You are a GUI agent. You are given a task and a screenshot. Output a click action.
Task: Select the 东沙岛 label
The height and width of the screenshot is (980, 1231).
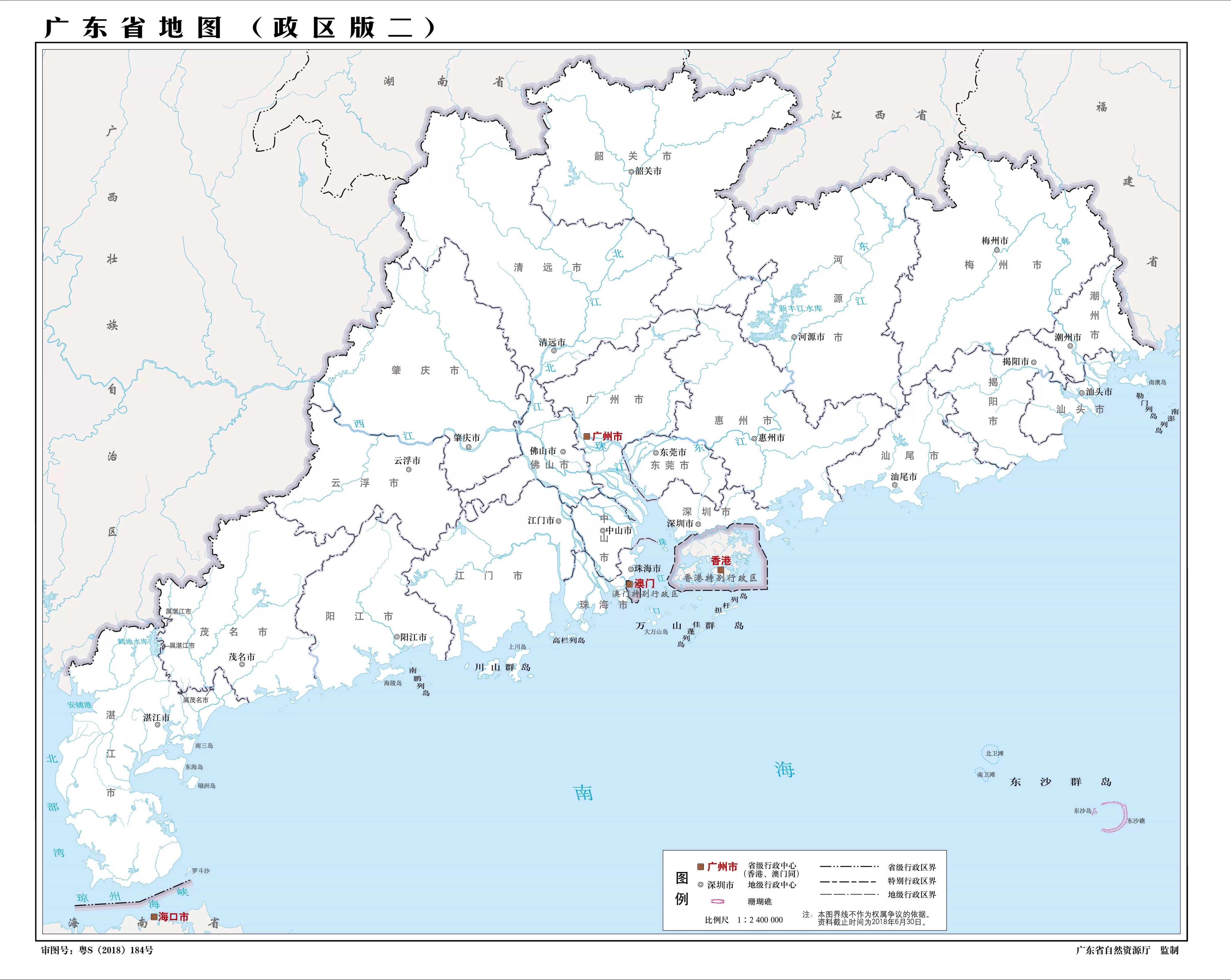1083,810
